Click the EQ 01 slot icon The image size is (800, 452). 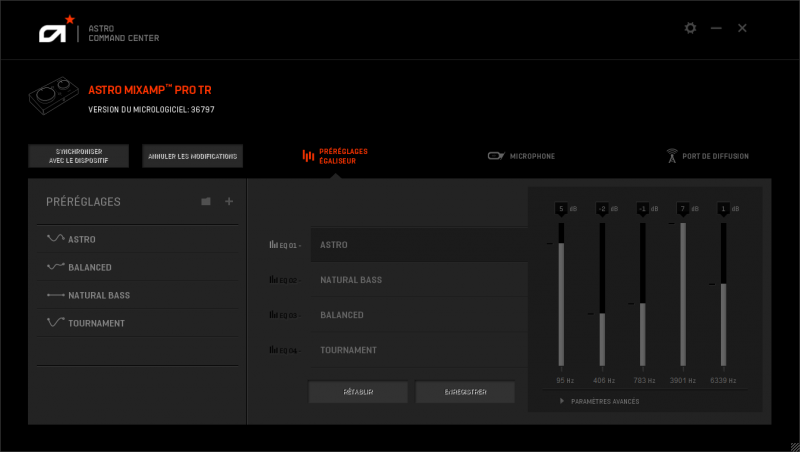pos(273,245)
